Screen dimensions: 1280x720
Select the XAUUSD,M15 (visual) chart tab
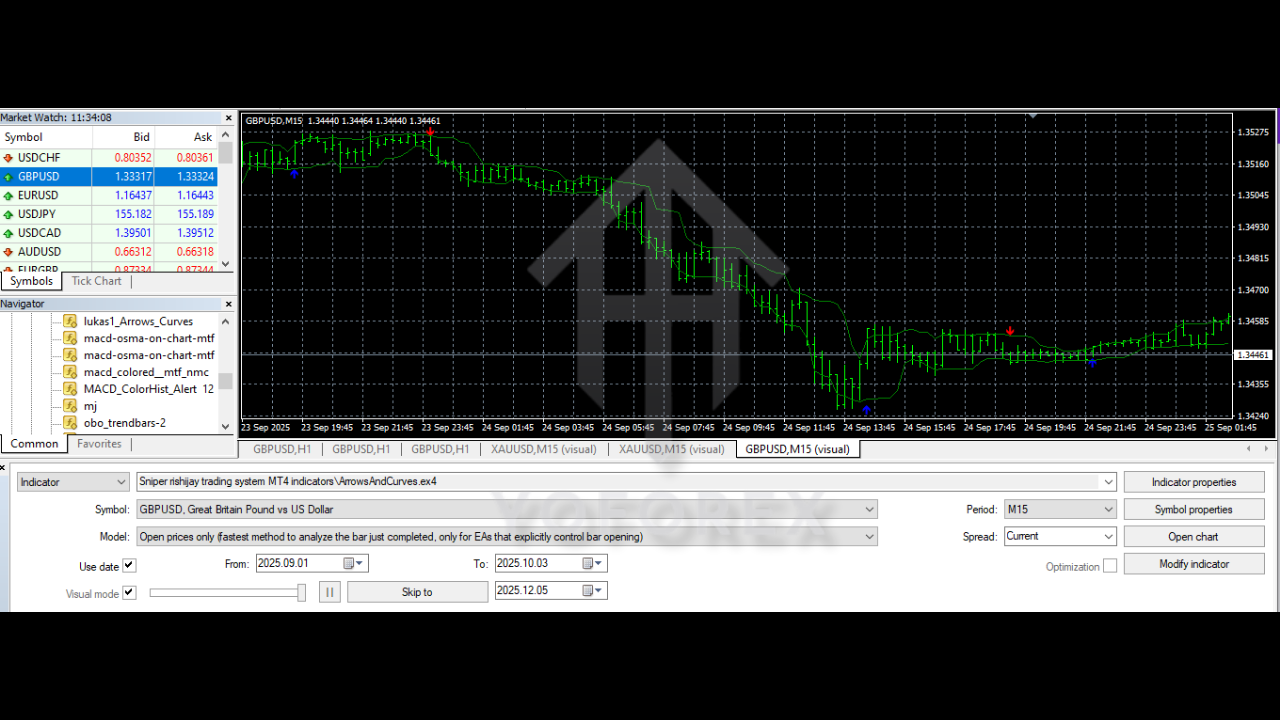(543, 449)
